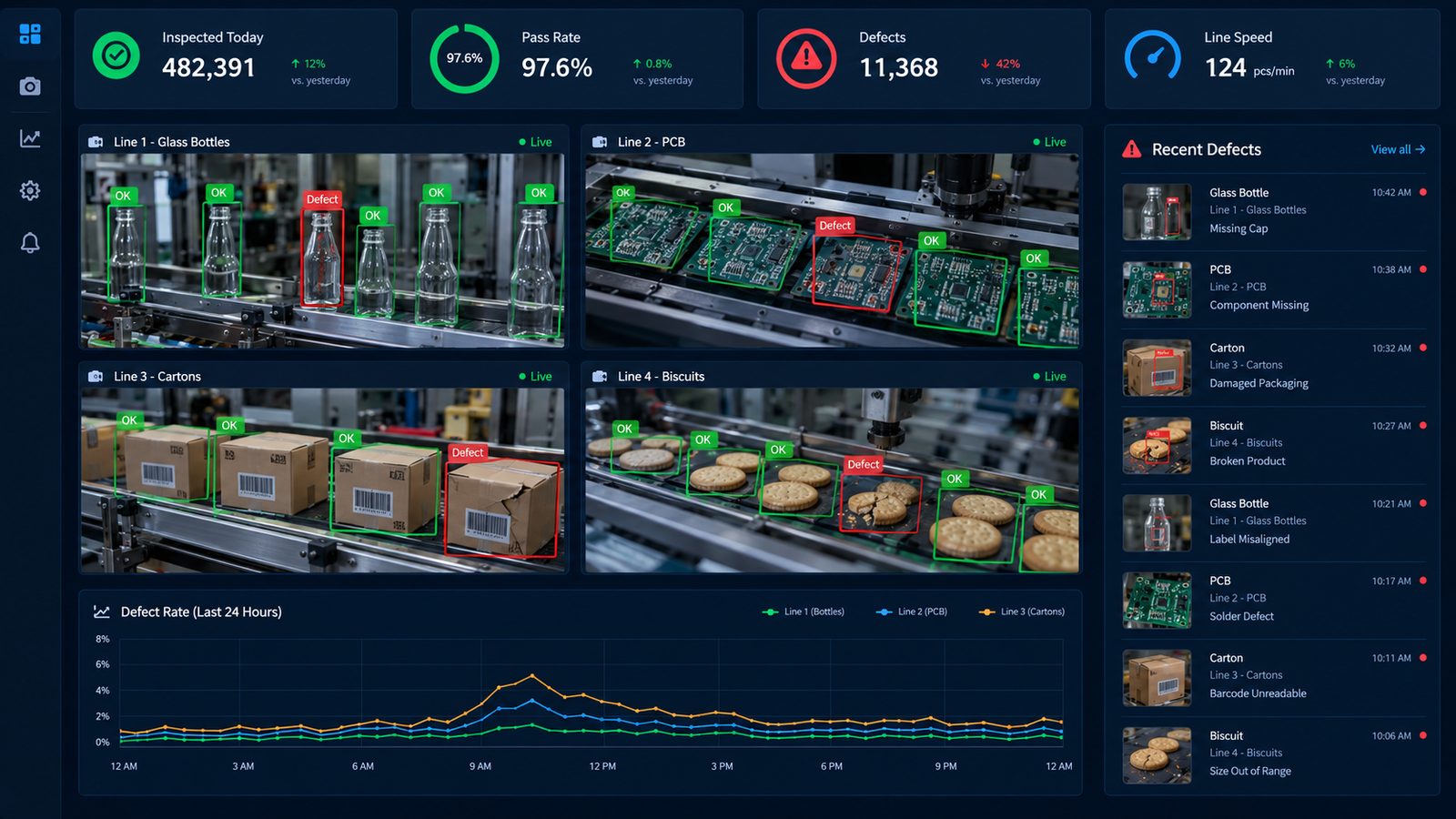Open settings gear in sidebar
Image resolution: width=1456 pixels, height=819 pixels.
coord(30,190)
